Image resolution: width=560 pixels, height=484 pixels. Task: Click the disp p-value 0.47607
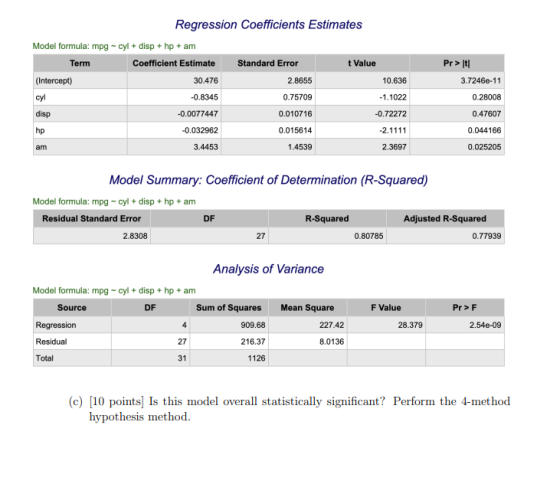486,114
